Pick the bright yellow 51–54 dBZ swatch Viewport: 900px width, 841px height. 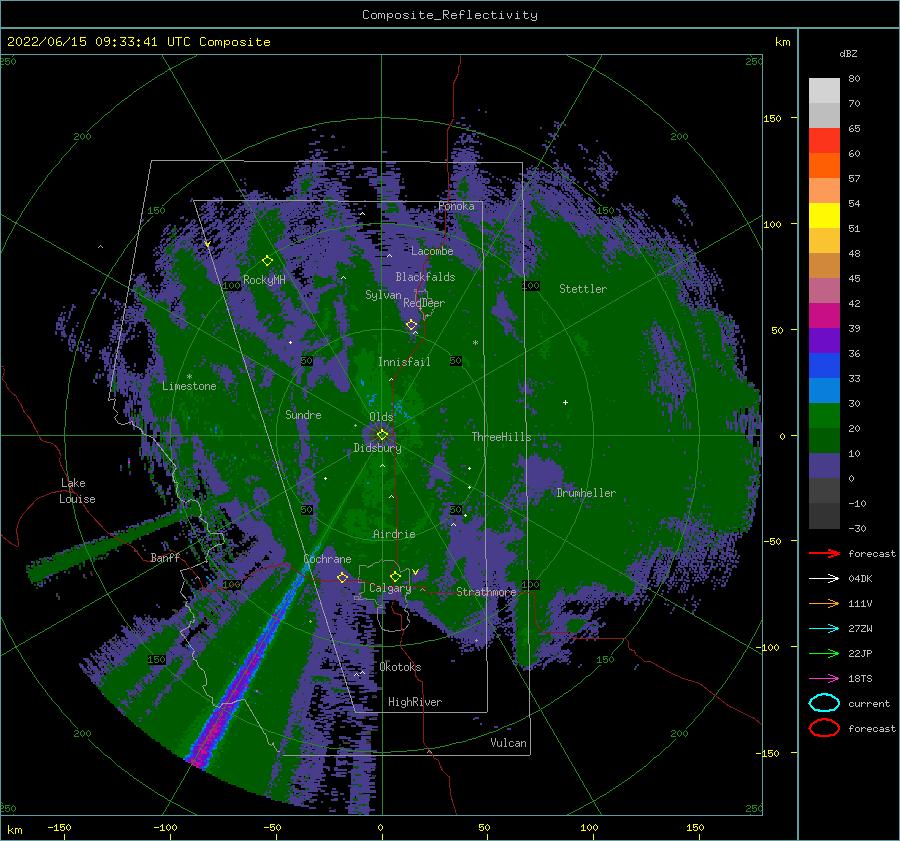[x=824, y=216]
